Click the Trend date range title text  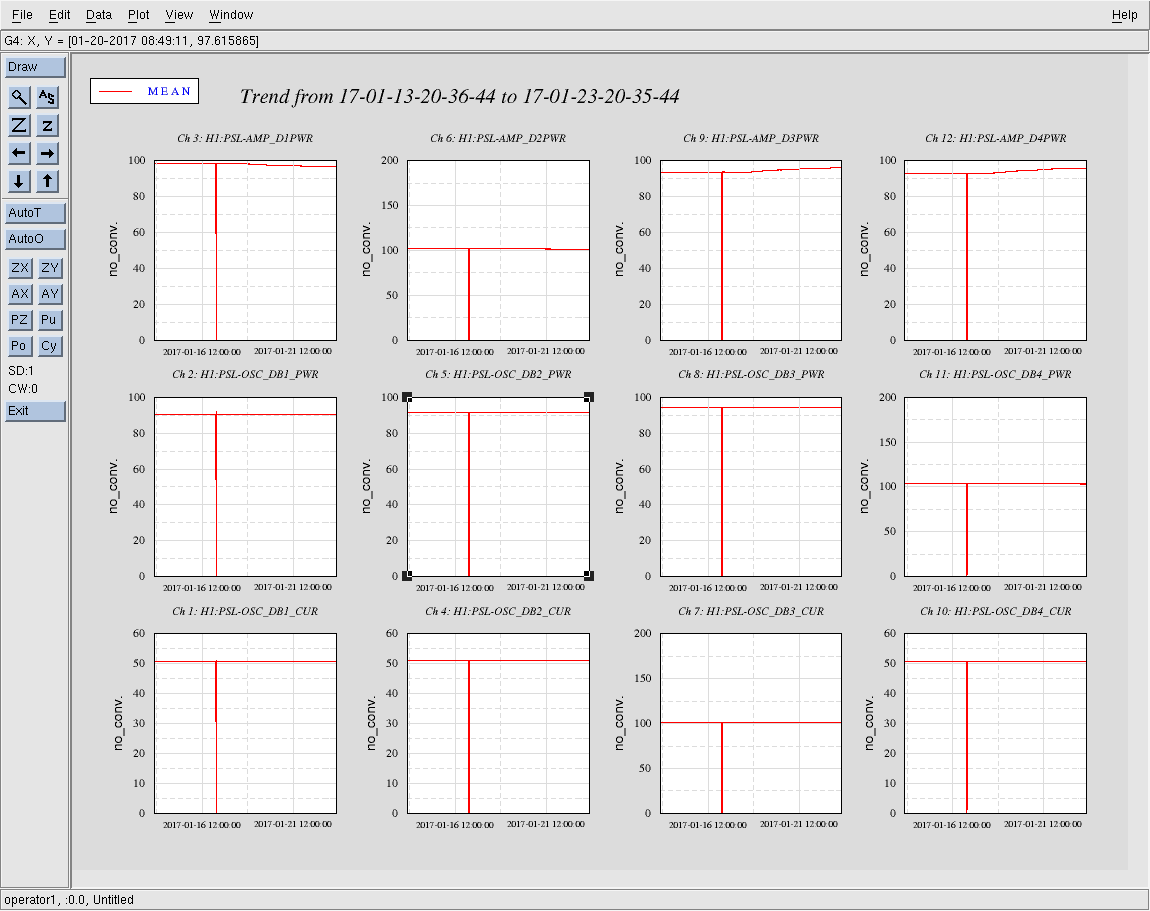click(x=460, y=96)
